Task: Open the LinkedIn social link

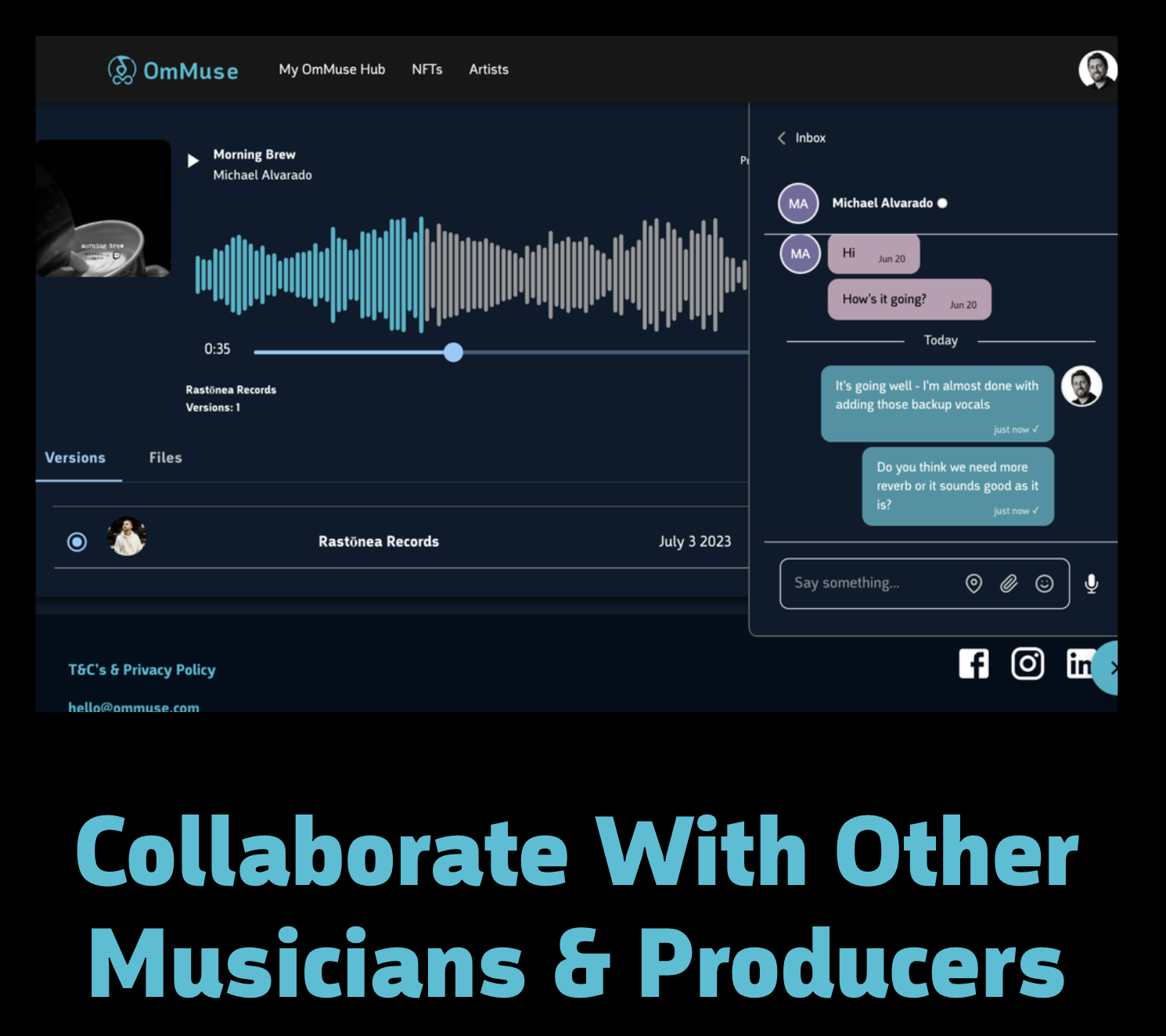Action: tap(1080, 664)
